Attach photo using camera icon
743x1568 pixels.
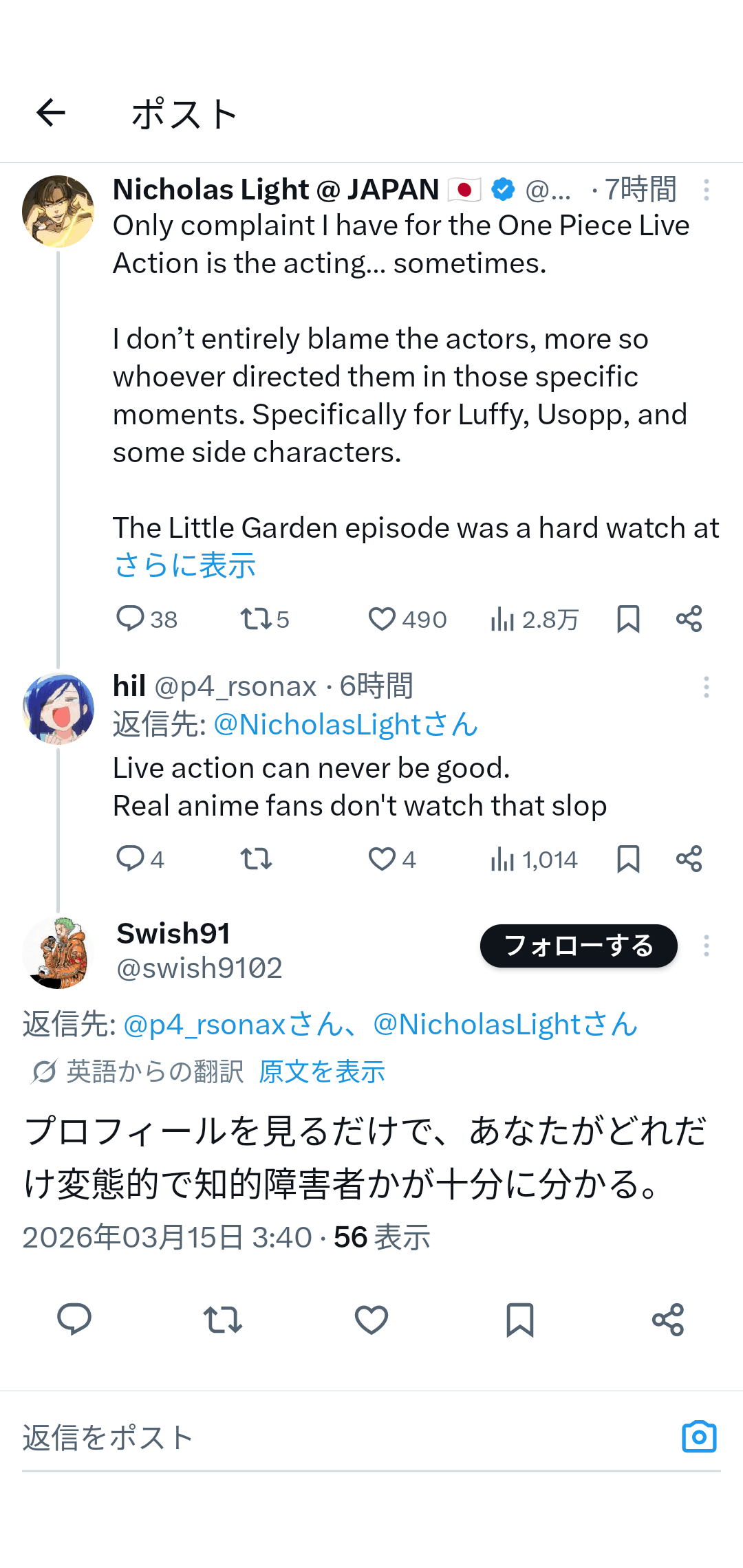tap(699, 1437)
